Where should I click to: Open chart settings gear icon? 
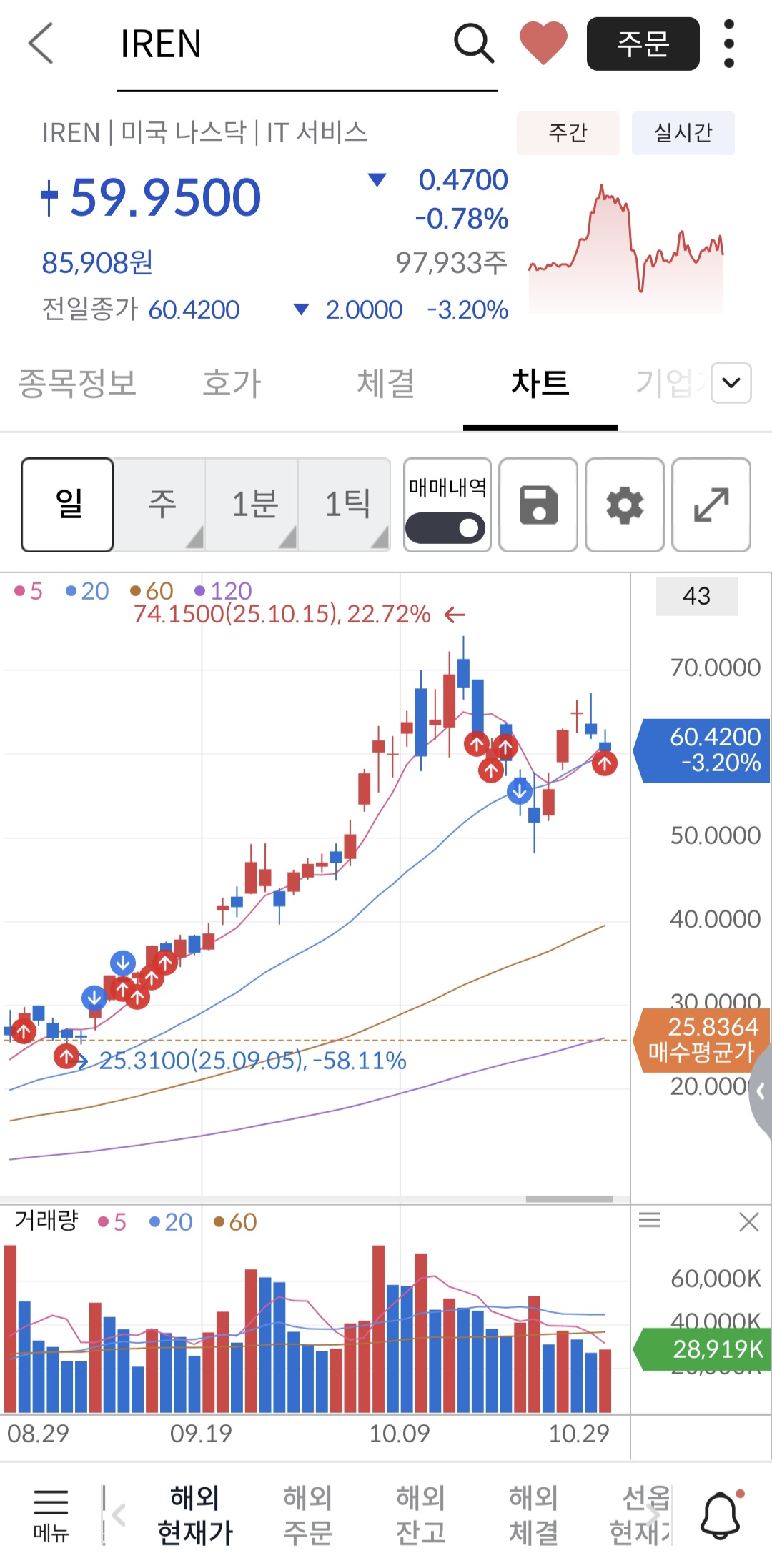point(625,505)
